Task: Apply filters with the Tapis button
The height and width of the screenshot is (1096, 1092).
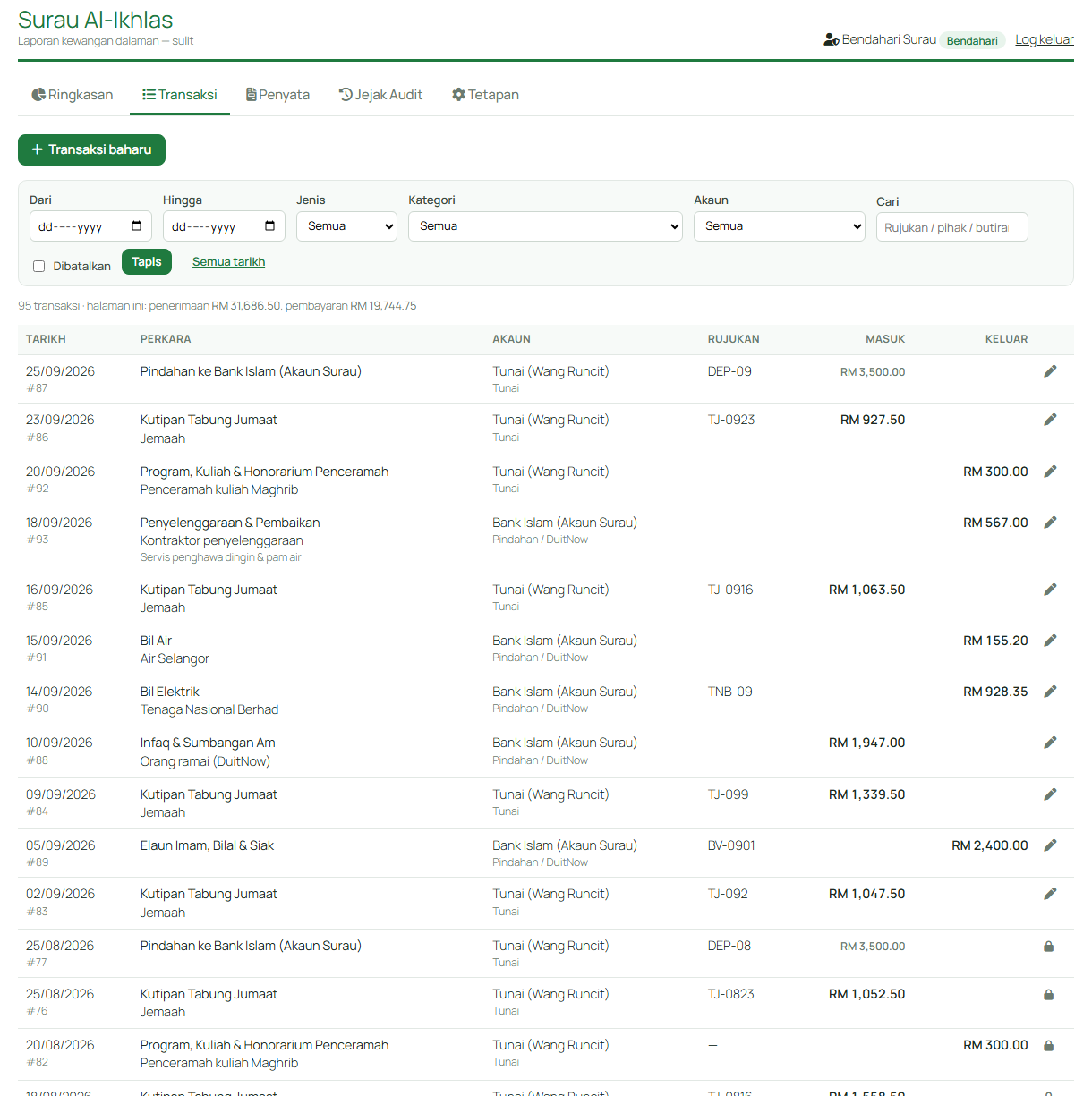Action: coord(147,261)
